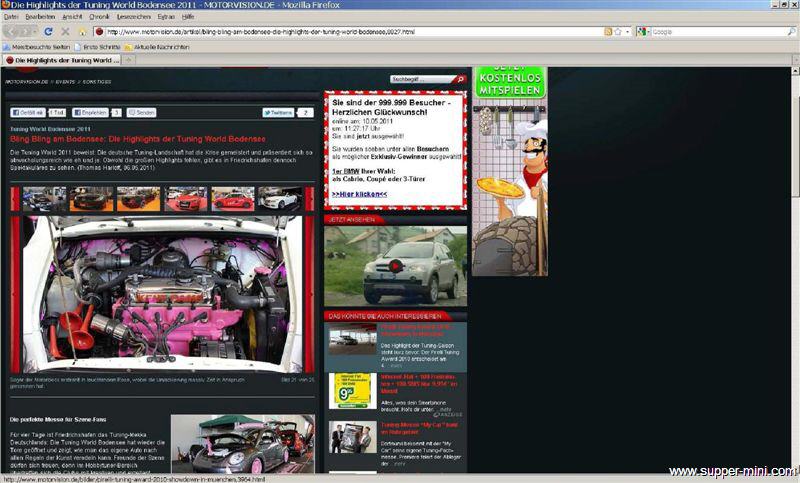This screenshot has width=800, height=483.
Task: Select the second gallery thumbnail with black car
Action: pyautogui.click(x=91, y=199)
